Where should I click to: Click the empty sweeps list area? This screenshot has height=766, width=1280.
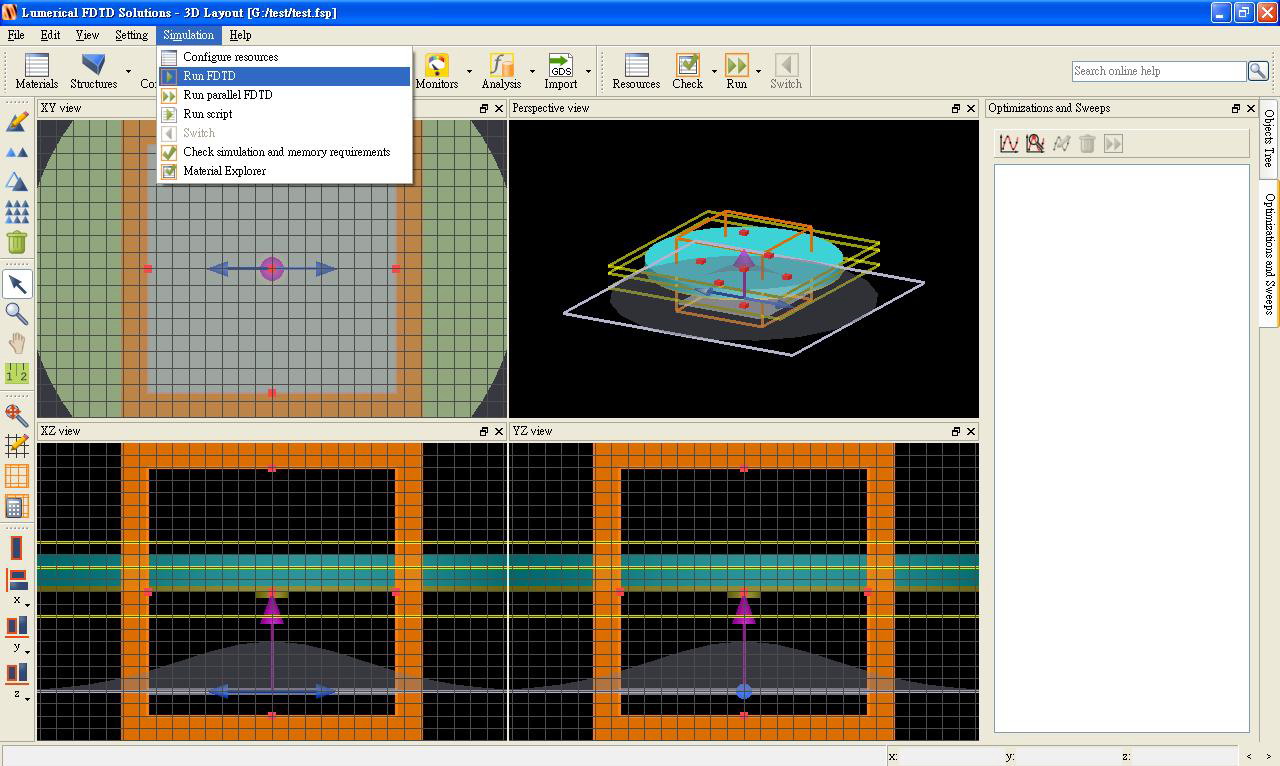pyautogui.click(x=1121, y=448)
